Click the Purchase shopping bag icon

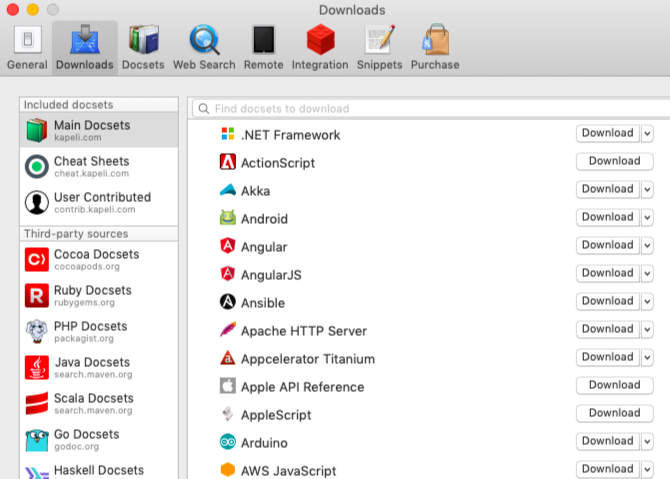(x=435, y=47)
